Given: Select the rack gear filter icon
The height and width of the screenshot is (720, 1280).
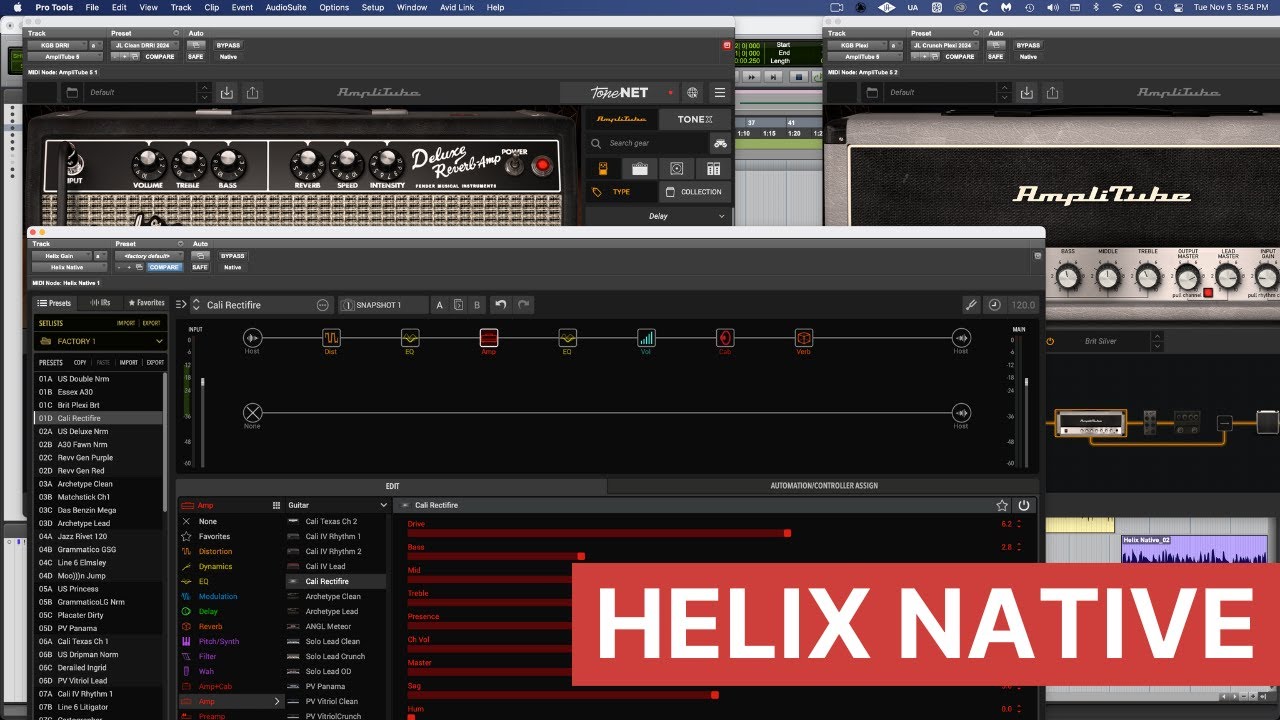Looking at the screenshot, I should click(x=714, y=168).
